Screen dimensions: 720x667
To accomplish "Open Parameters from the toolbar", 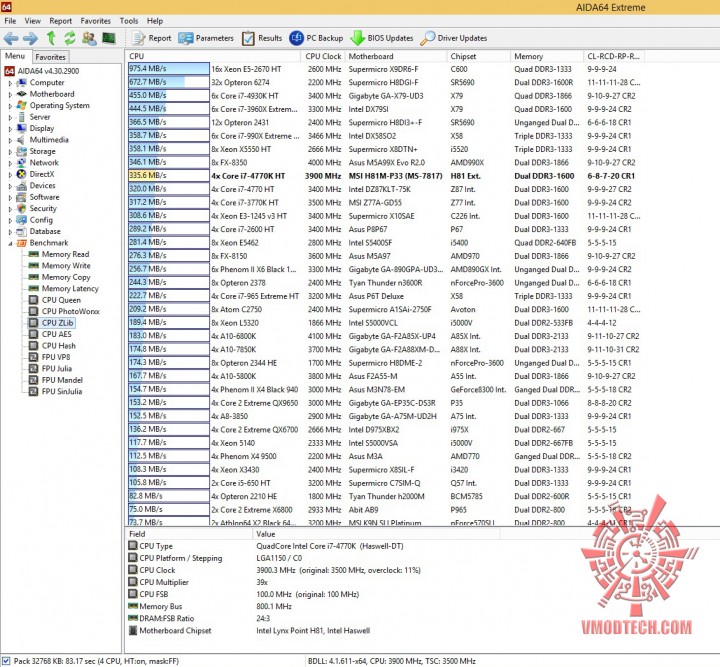I will tap(206, 38).
